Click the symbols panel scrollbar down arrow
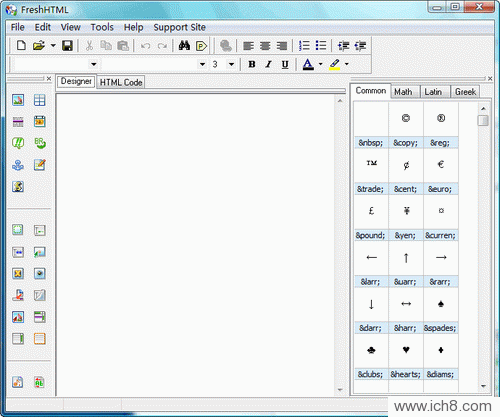Screen dimensions: 500x417 coord(483,386)
